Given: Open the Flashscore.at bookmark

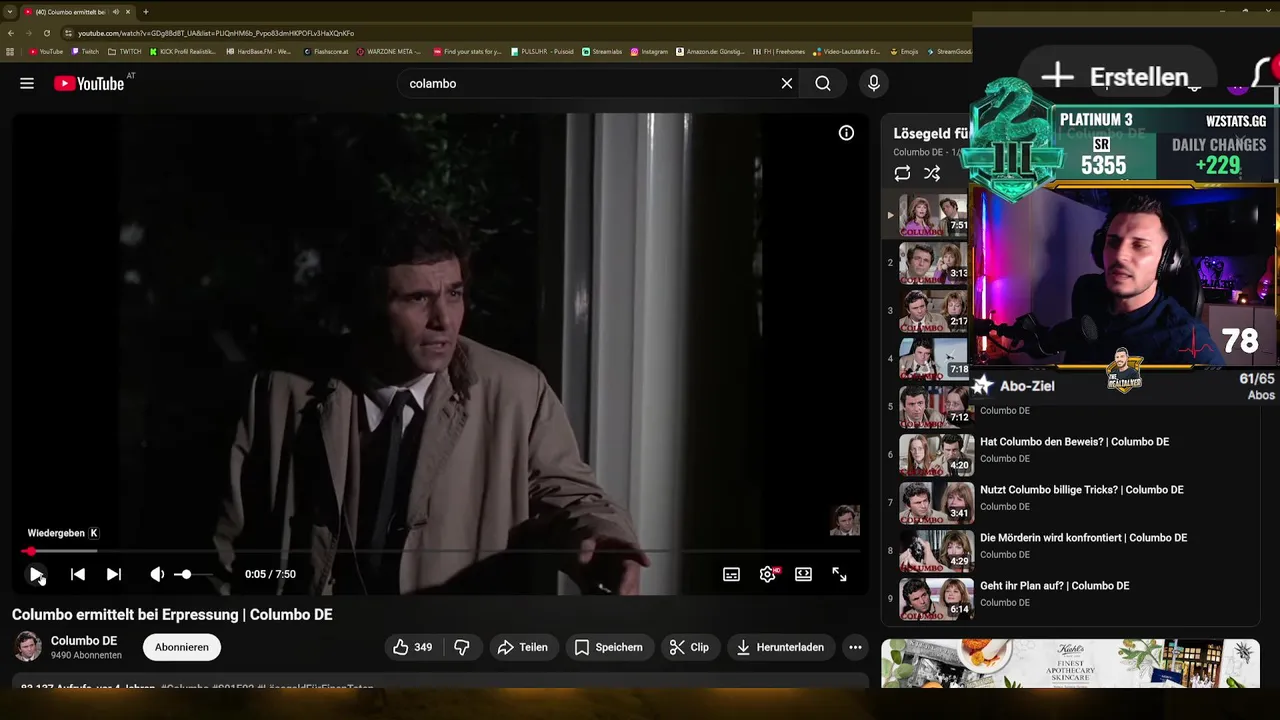Looking at the screenshot, I should coord(326,52).
